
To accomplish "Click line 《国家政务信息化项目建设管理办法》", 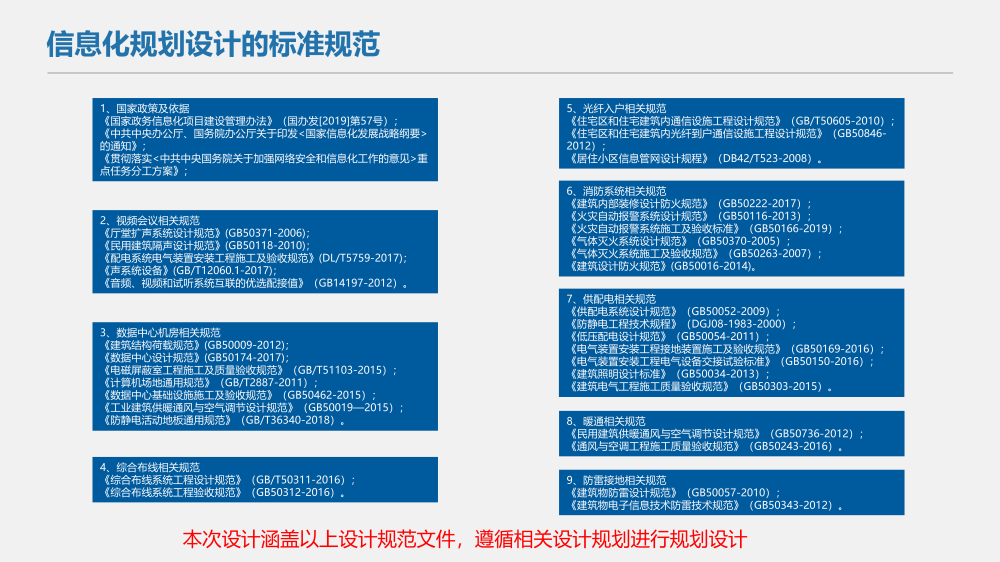I will tap(249, 121).
